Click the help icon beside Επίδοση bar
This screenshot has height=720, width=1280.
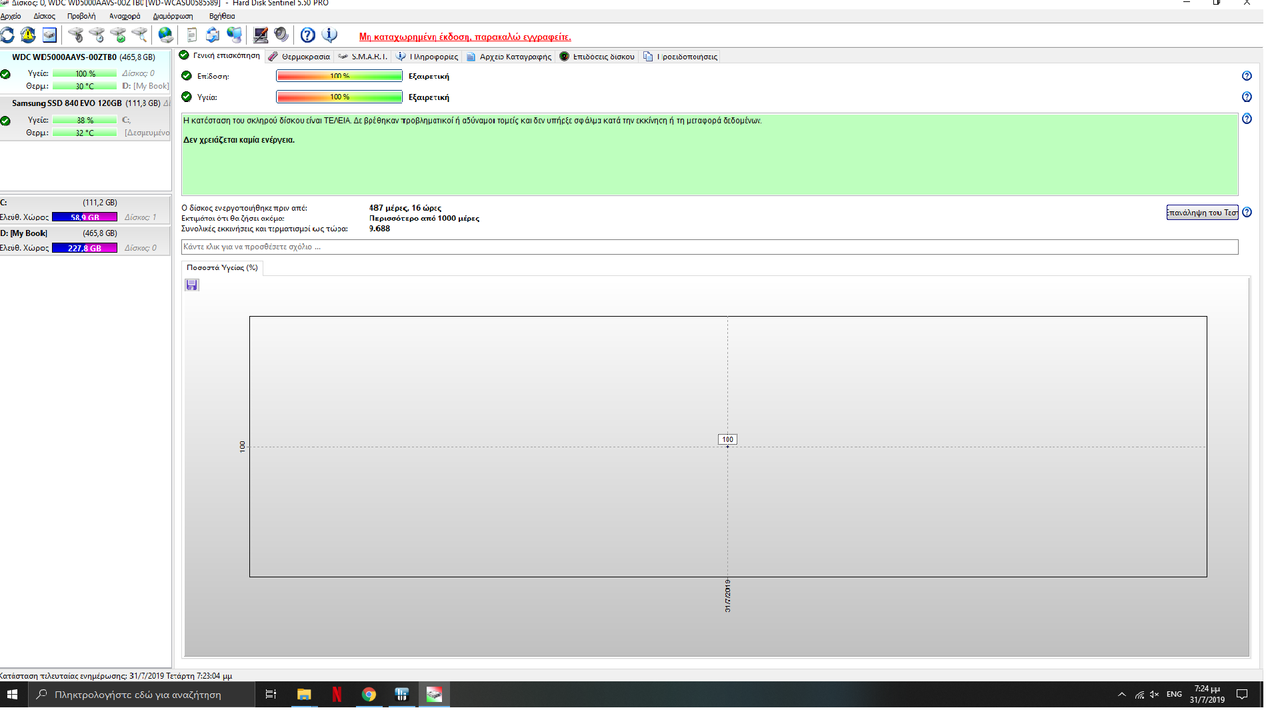click(1246, 76)
